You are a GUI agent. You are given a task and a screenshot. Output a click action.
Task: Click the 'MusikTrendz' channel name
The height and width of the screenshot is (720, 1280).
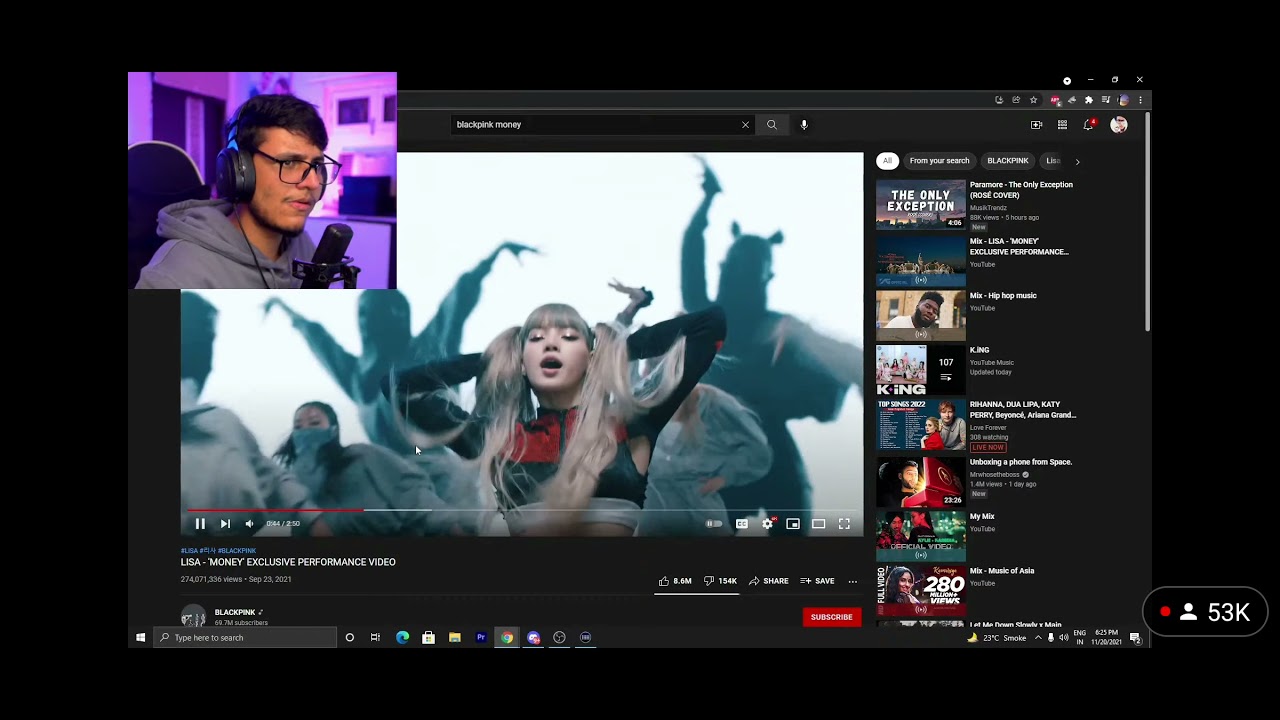pos(989,208)
